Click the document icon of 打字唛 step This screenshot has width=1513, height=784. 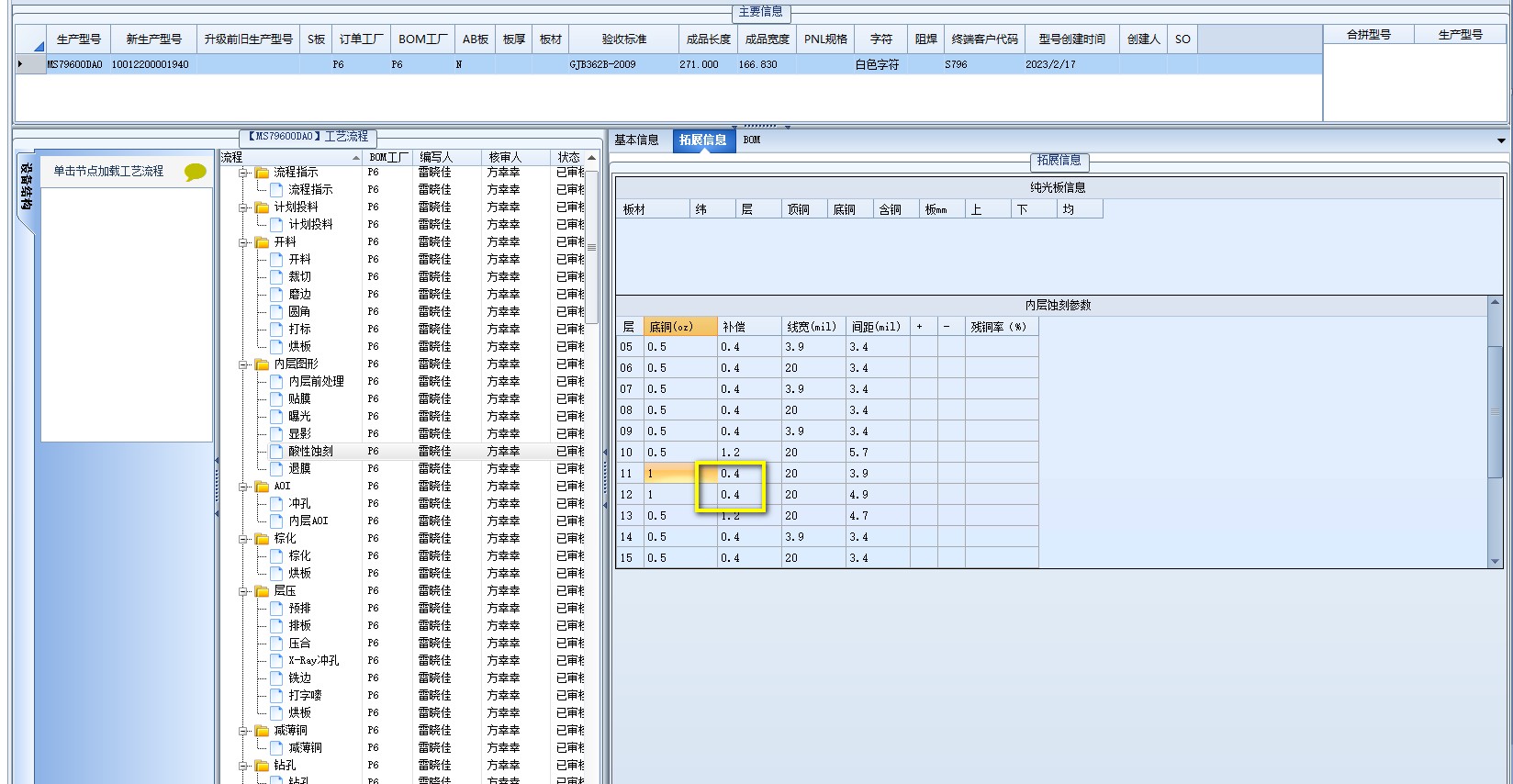[276, 695]
